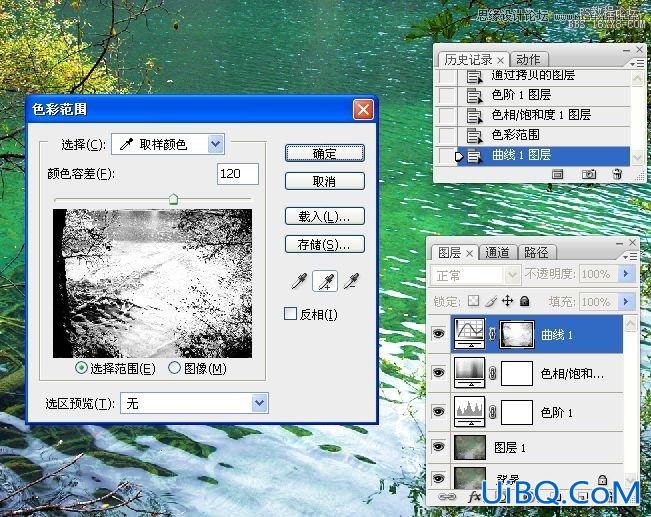Select the plain eyedropper sampling tool
651x517 pixels.
click(x=299, y=281)
